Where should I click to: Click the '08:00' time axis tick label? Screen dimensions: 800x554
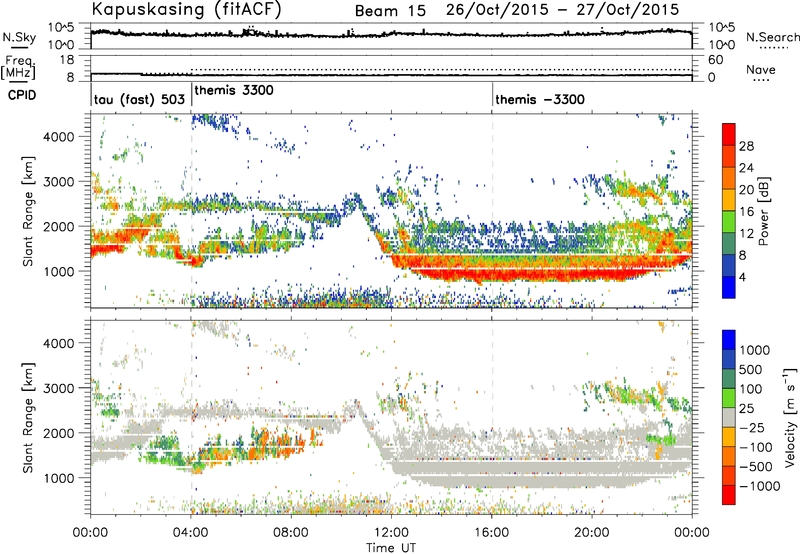point(291,533)
